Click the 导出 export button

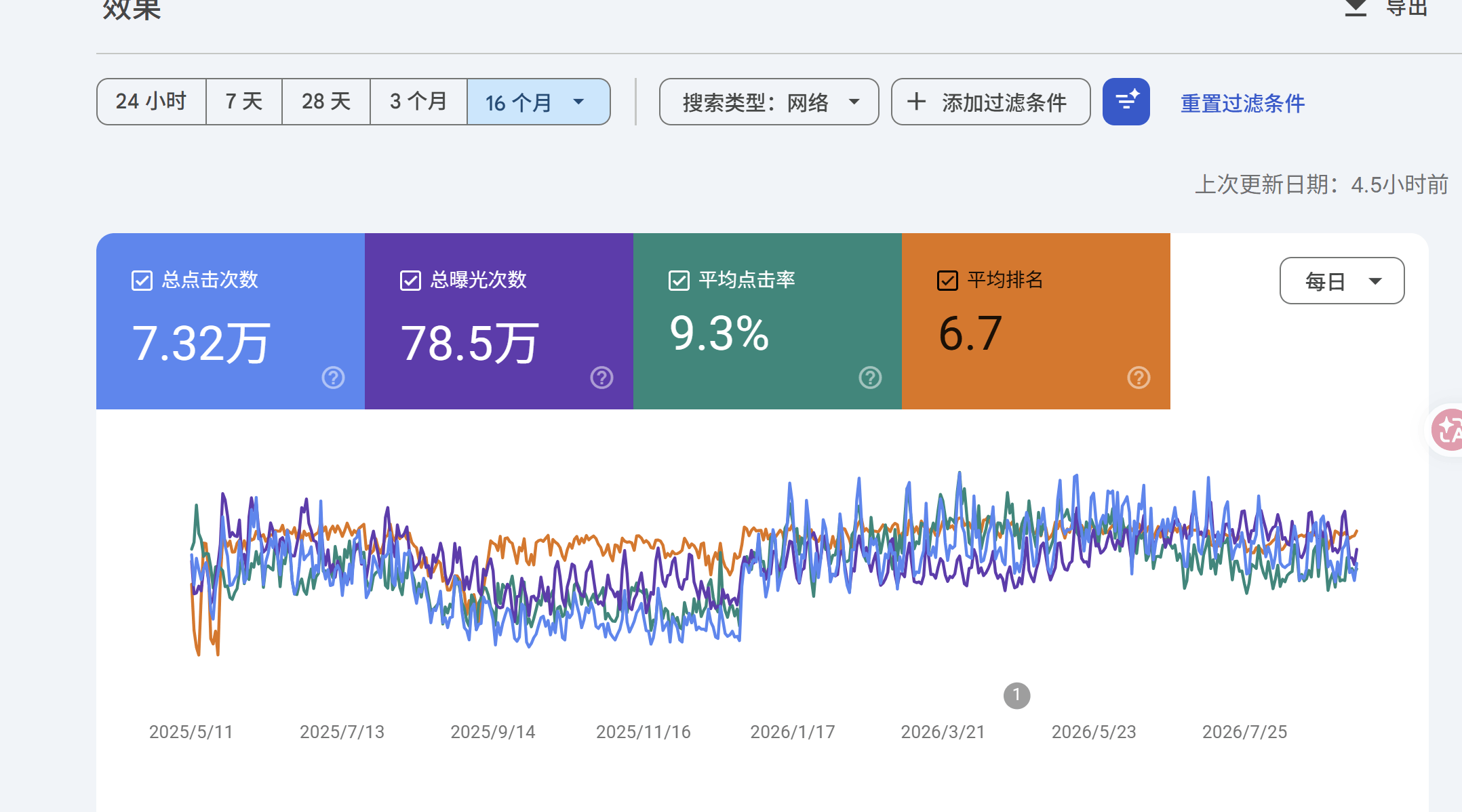pyautogui.click(x=1386, y=7)
